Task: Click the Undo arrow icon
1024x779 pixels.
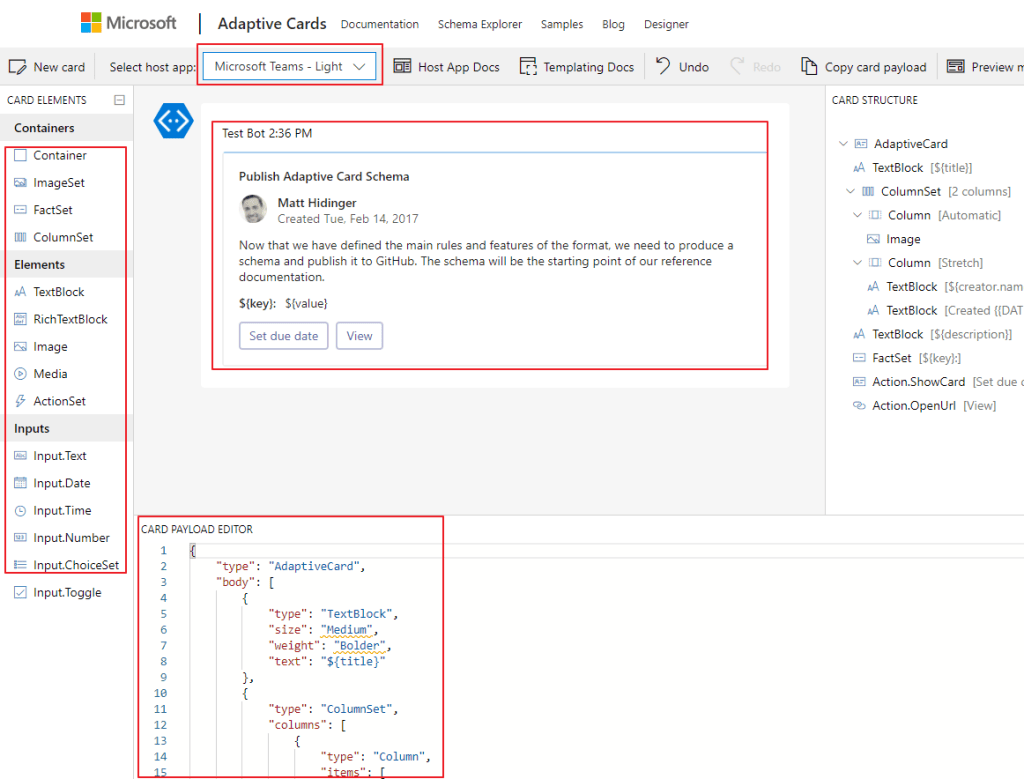Action: (x=663, y=67)
